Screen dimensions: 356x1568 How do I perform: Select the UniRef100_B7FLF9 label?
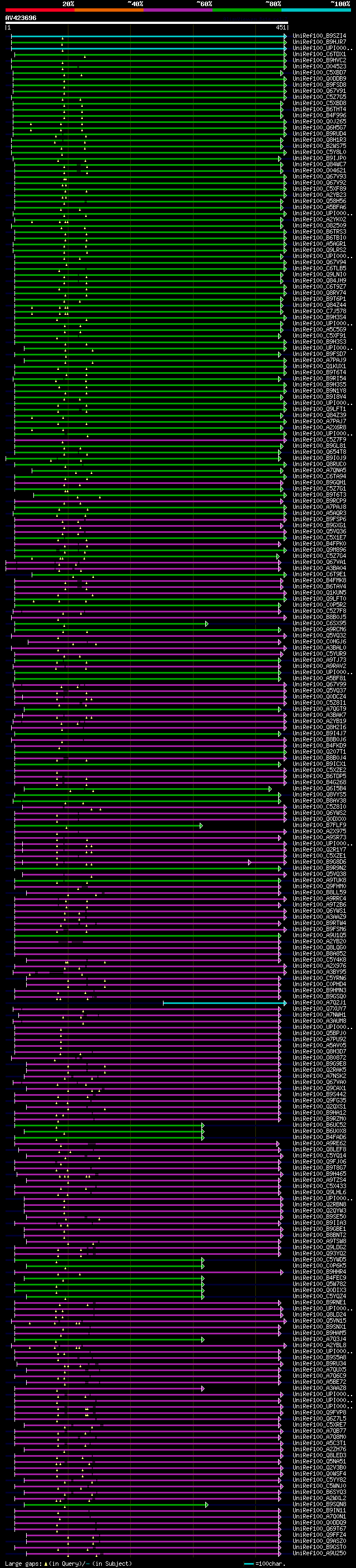(x=319, y=826)
